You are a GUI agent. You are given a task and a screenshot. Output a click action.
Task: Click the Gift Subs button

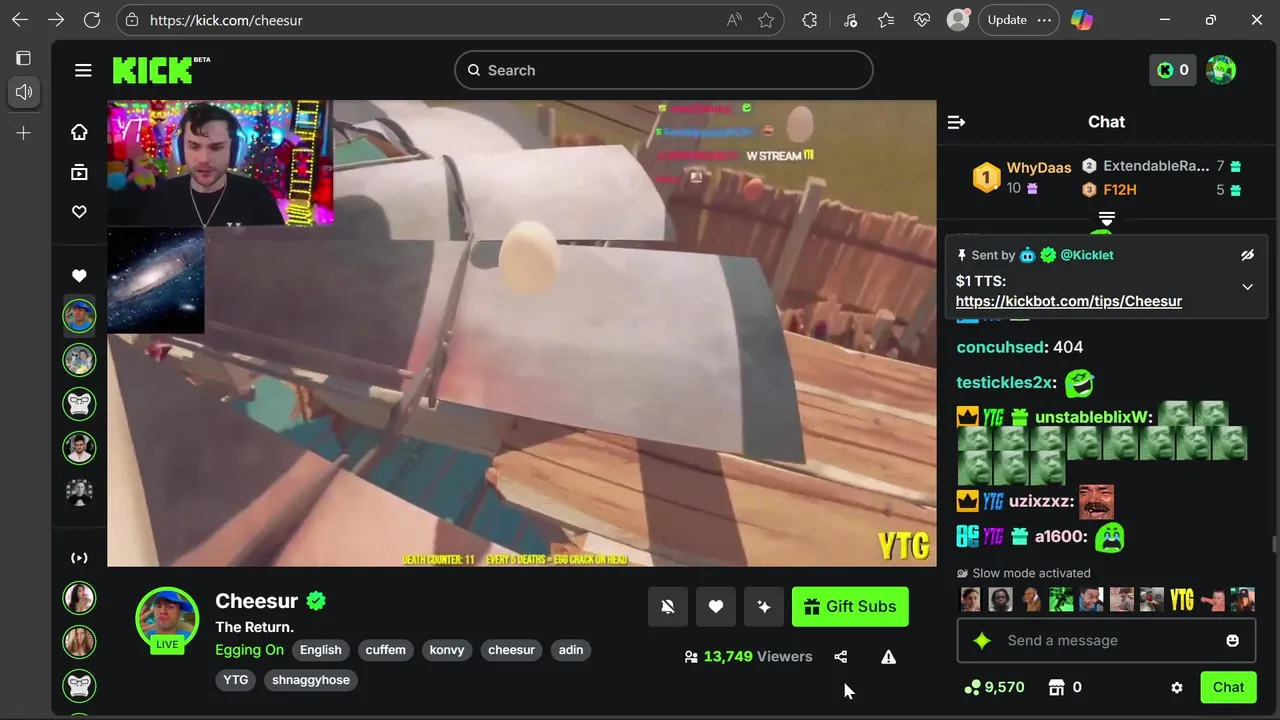[850, 606]
